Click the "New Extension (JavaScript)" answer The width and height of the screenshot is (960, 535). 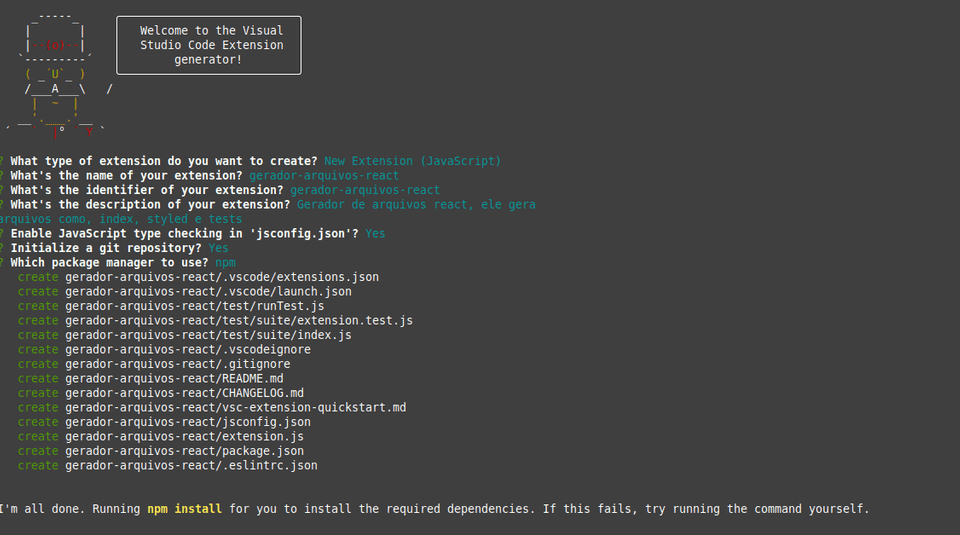pos(412,161)
